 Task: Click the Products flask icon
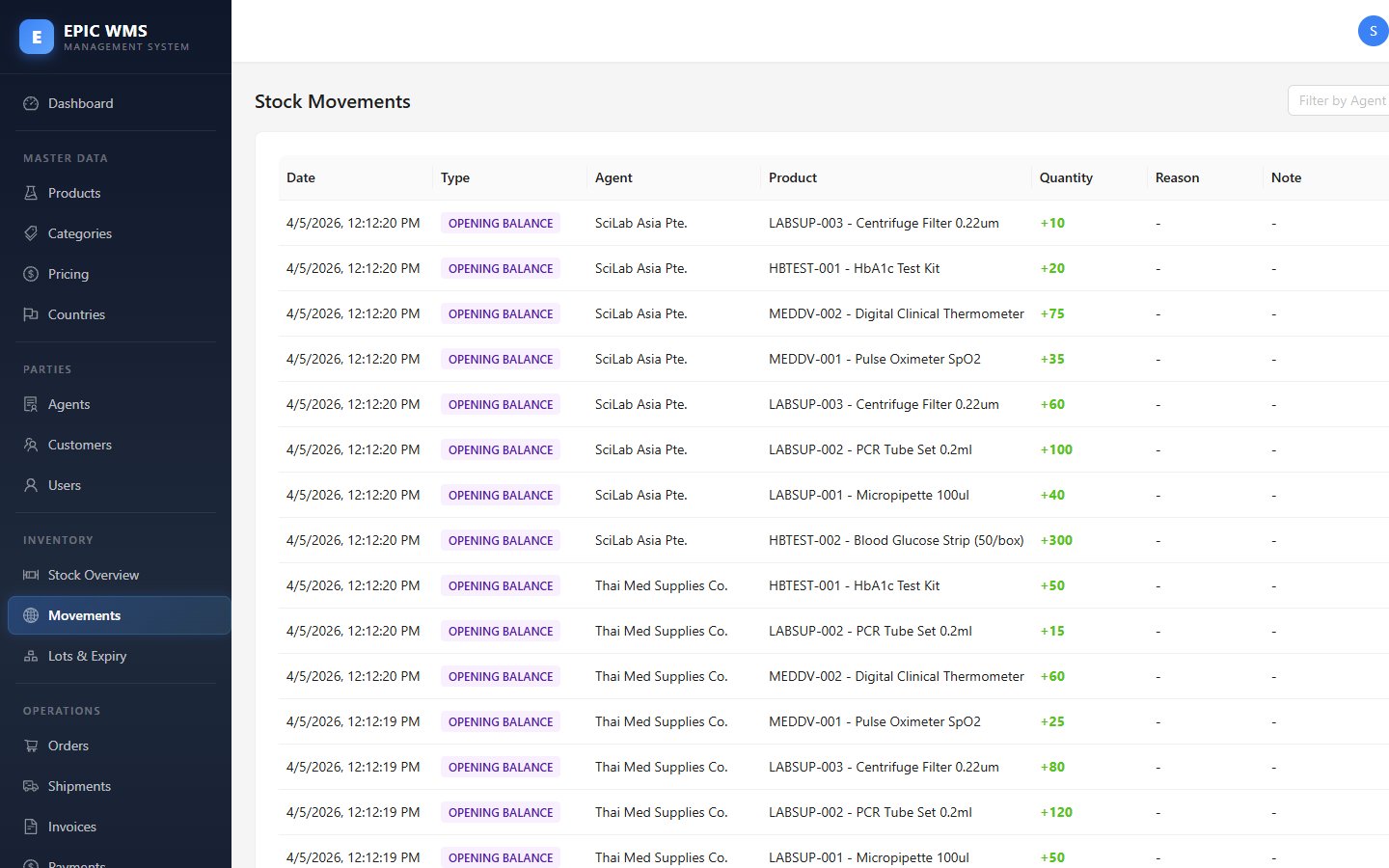coord(31,193)
